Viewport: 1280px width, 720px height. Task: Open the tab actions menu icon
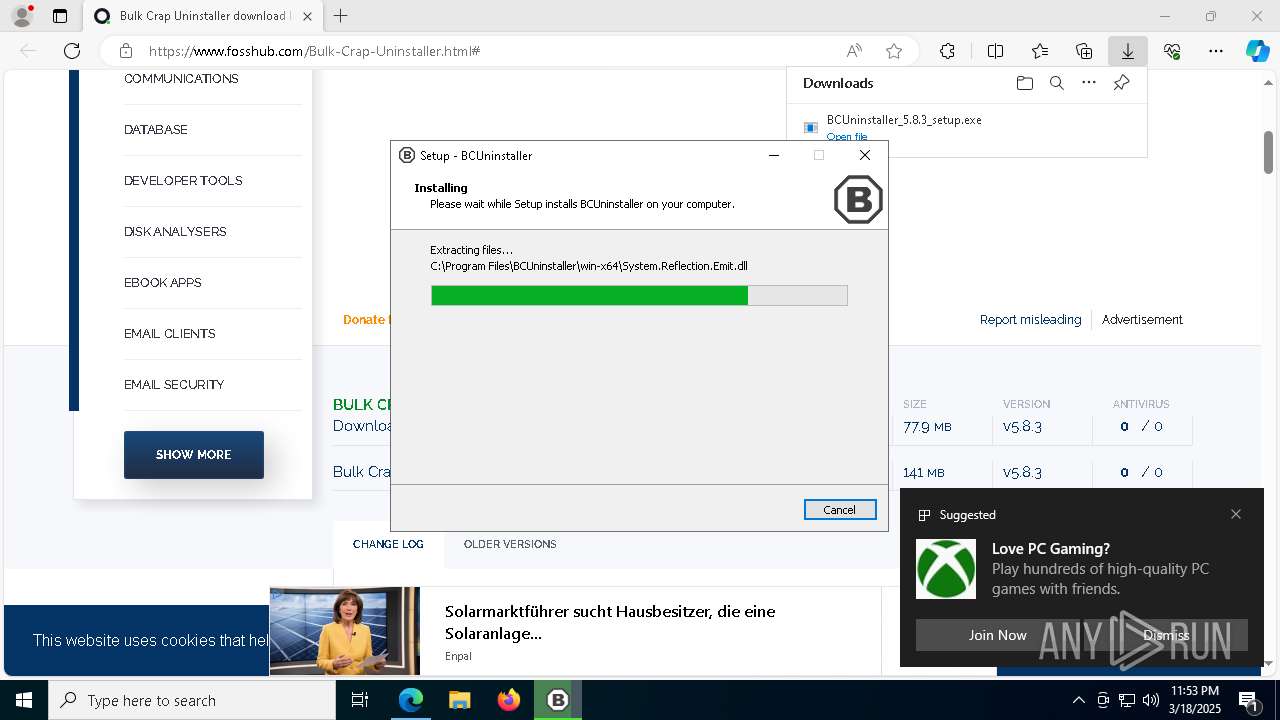pyautogui.click(x=60, y=16)
